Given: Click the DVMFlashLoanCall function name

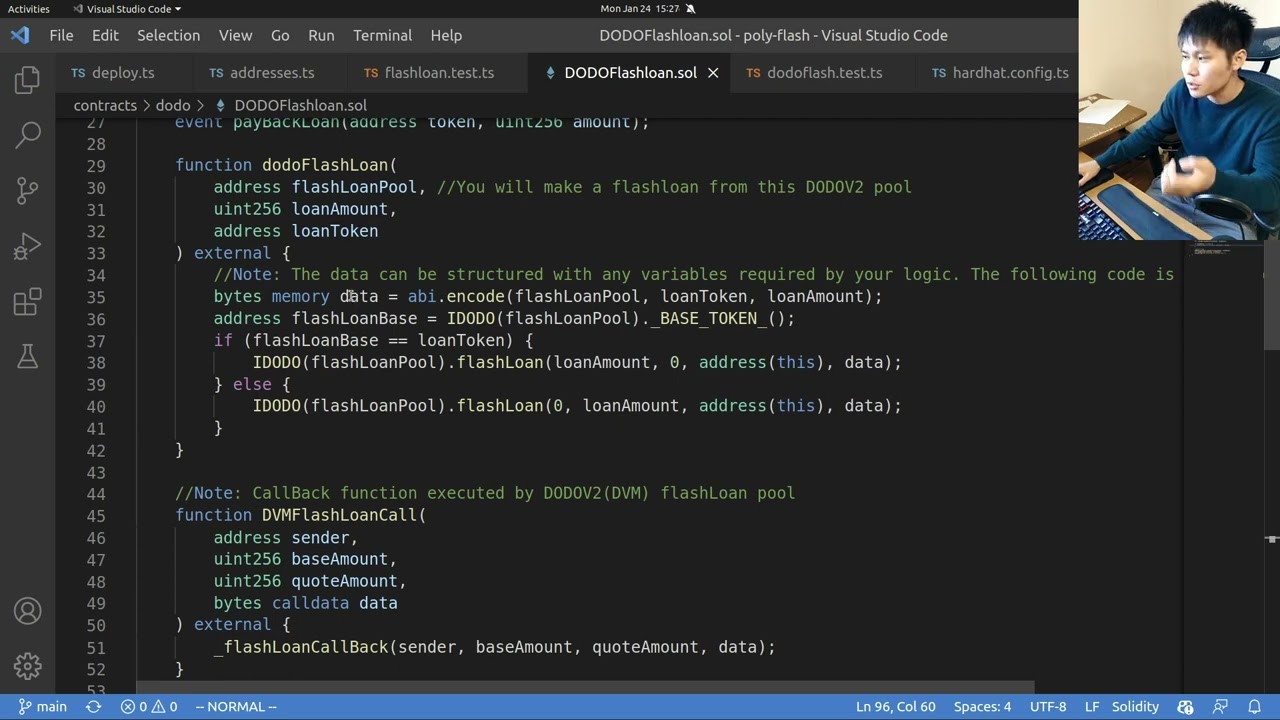Looking at the screenshot, I should tap(339, 515).
